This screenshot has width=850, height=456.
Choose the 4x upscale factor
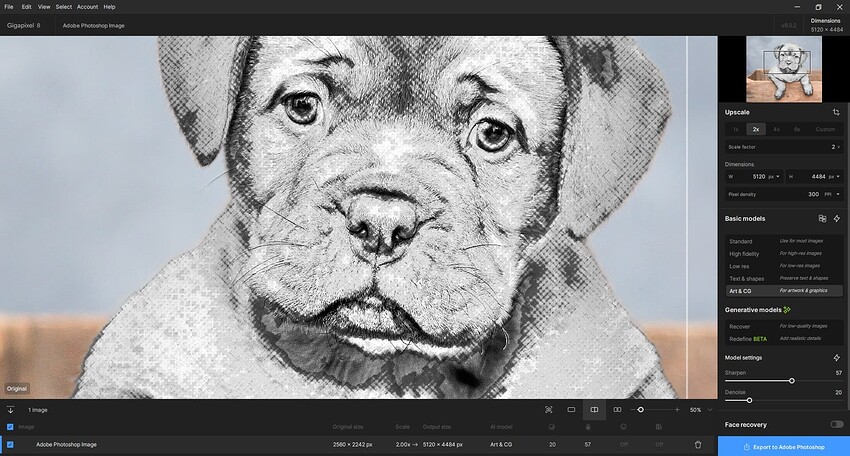tap(776, 129)
